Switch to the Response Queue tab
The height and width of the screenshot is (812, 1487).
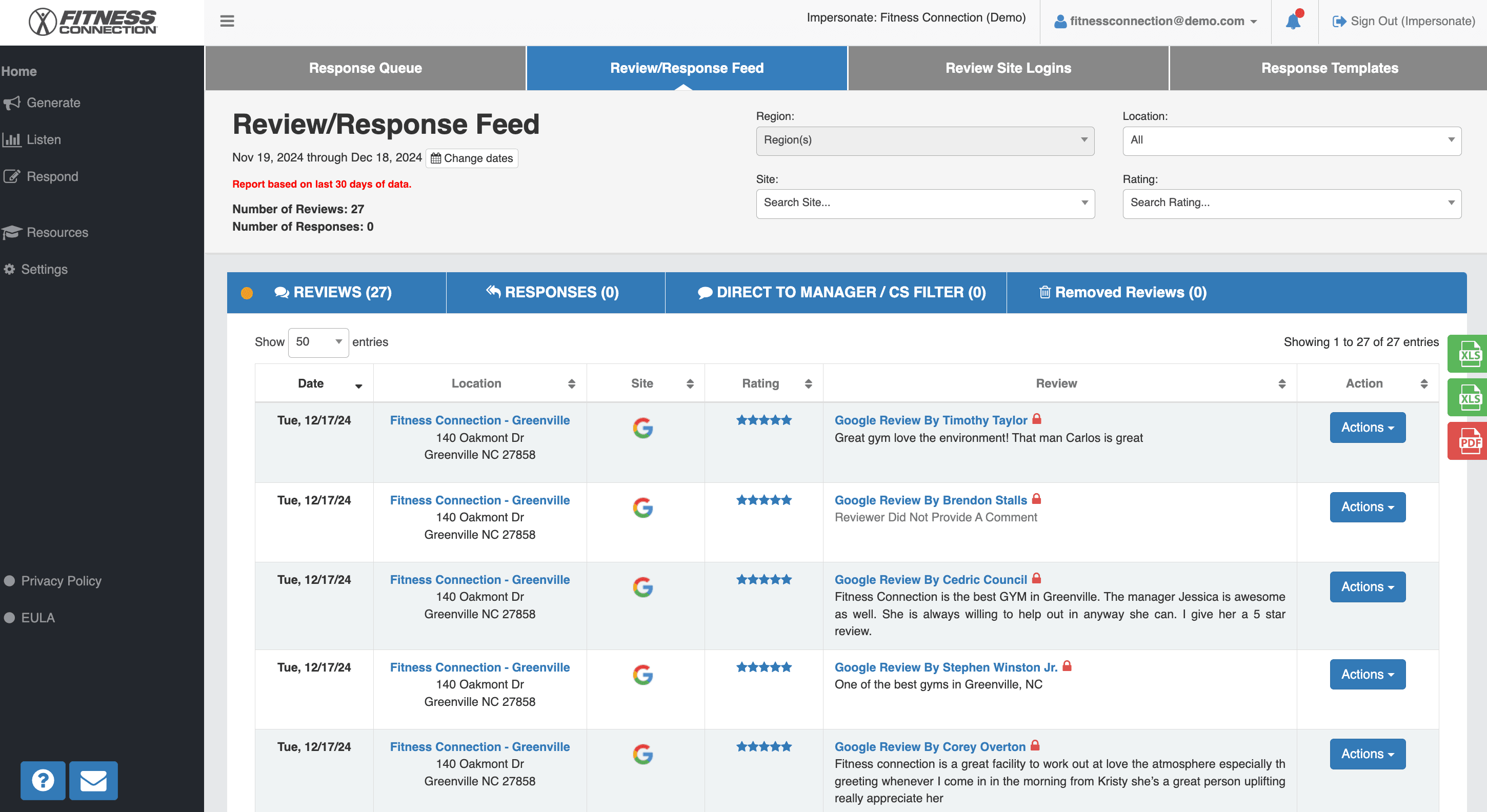(x=366, y=68)
